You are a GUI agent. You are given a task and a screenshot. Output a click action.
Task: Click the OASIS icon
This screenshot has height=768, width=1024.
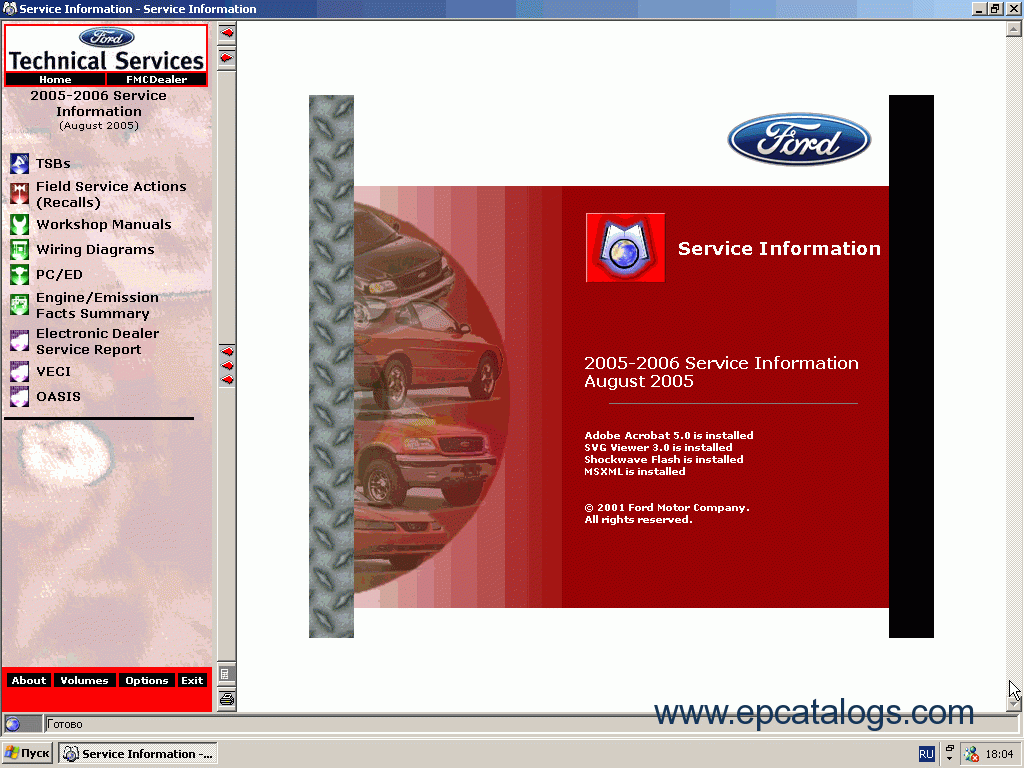tap(20, 396)
